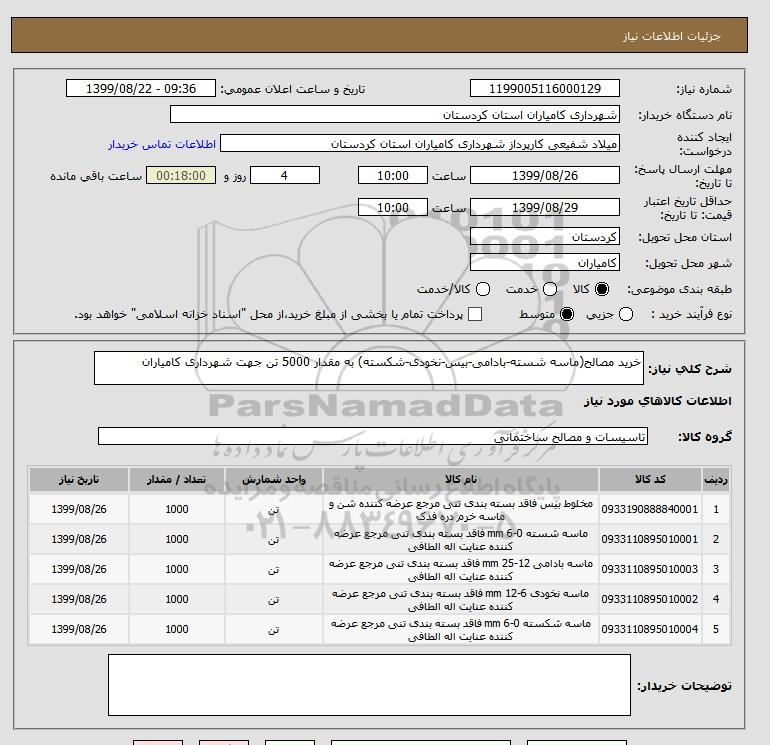Select the کالا radio button
770x745 pixels.
tap(602, 289)
